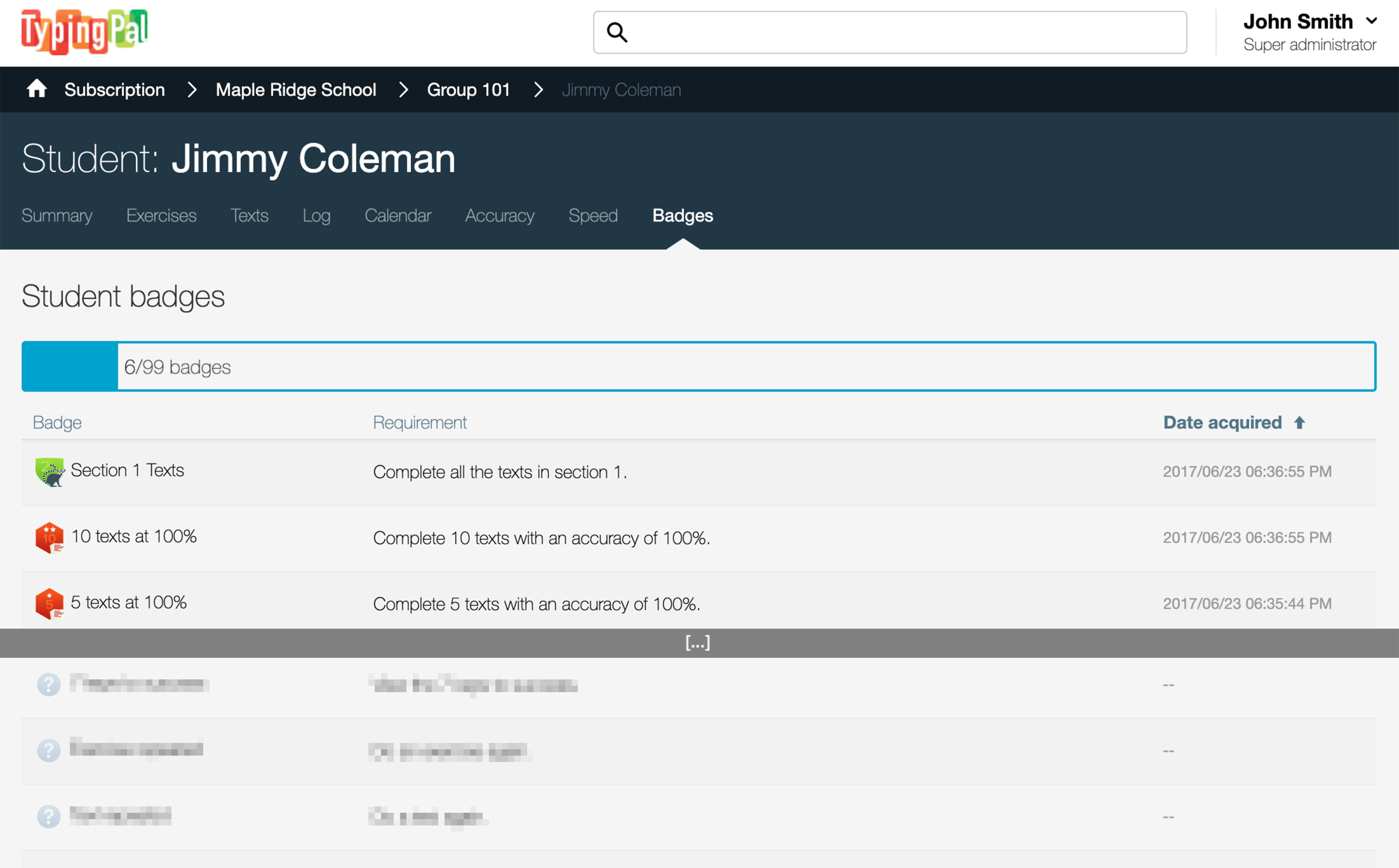The image size is (1399, 868).
Task: Click the first locked badge question mark icon
Action: (x=49, y=684)
